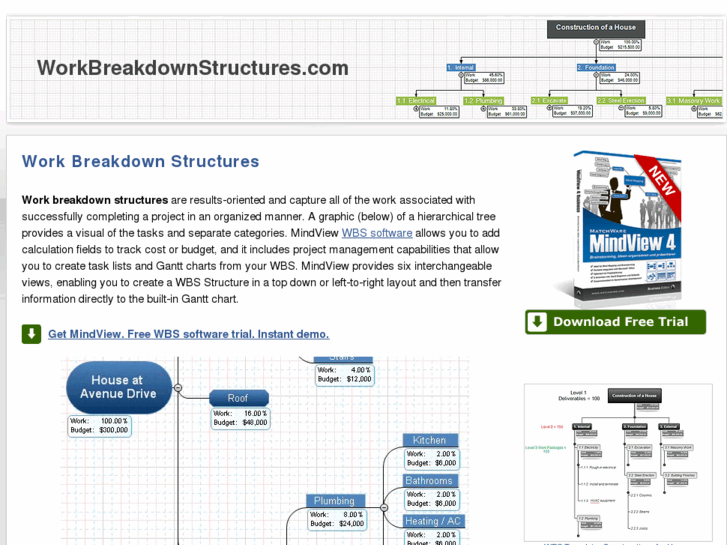Image resolution: width=727 pixels, height=545 pixels.
Task: Click the WorkBreakdownStructures.com site title
Action: click(192, 68)
